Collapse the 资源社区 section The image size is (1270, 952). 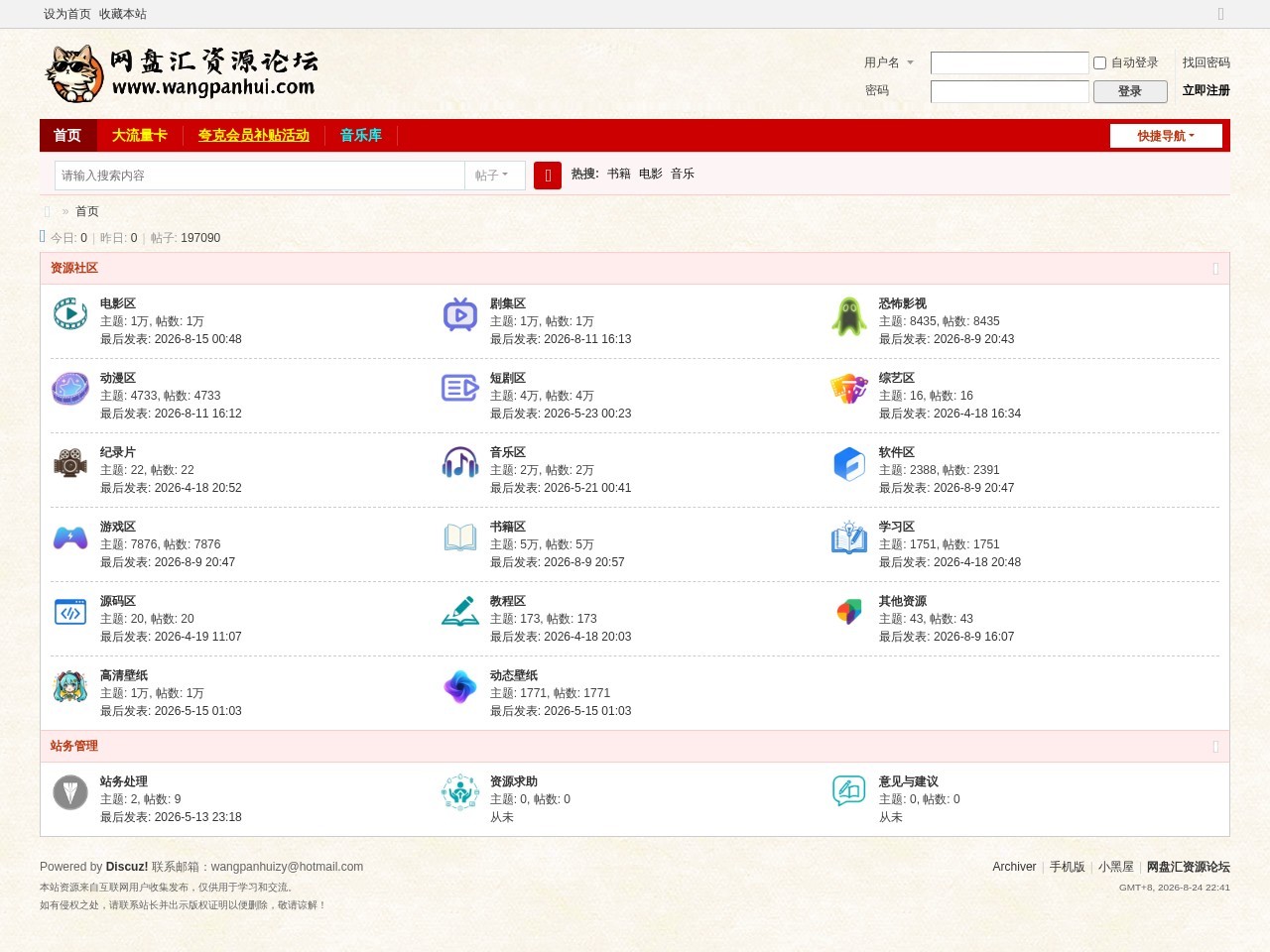click(x=1215, y=269)
